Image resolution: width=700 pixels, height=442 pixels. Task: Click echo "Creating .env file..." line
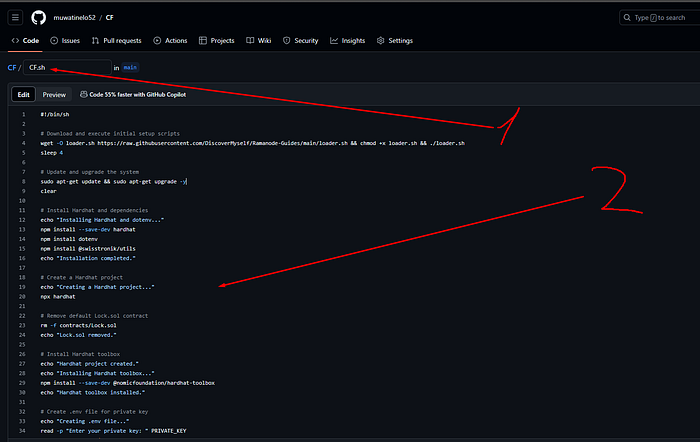[85, 421]
